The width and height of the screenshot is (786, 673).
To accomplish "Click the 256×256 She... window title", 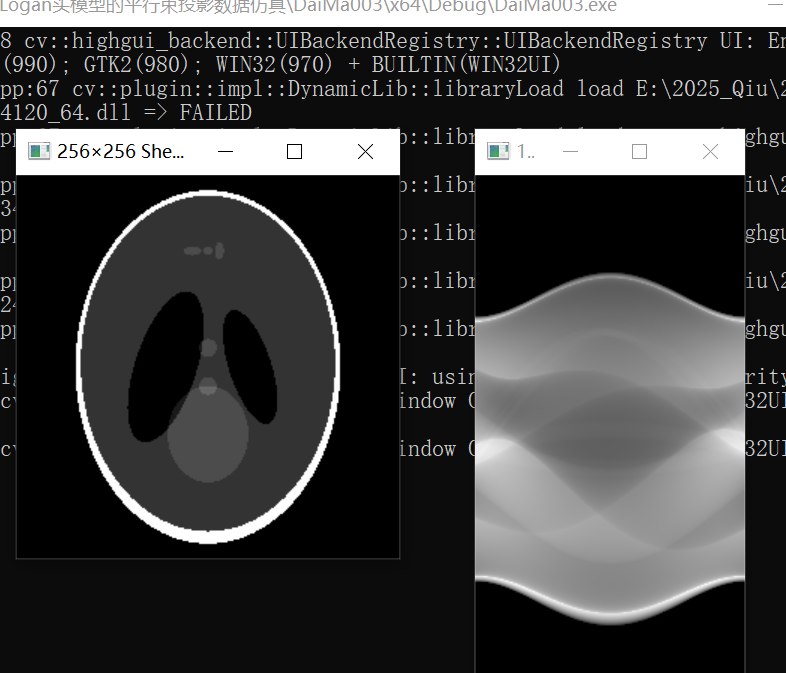I will [120, 151].
